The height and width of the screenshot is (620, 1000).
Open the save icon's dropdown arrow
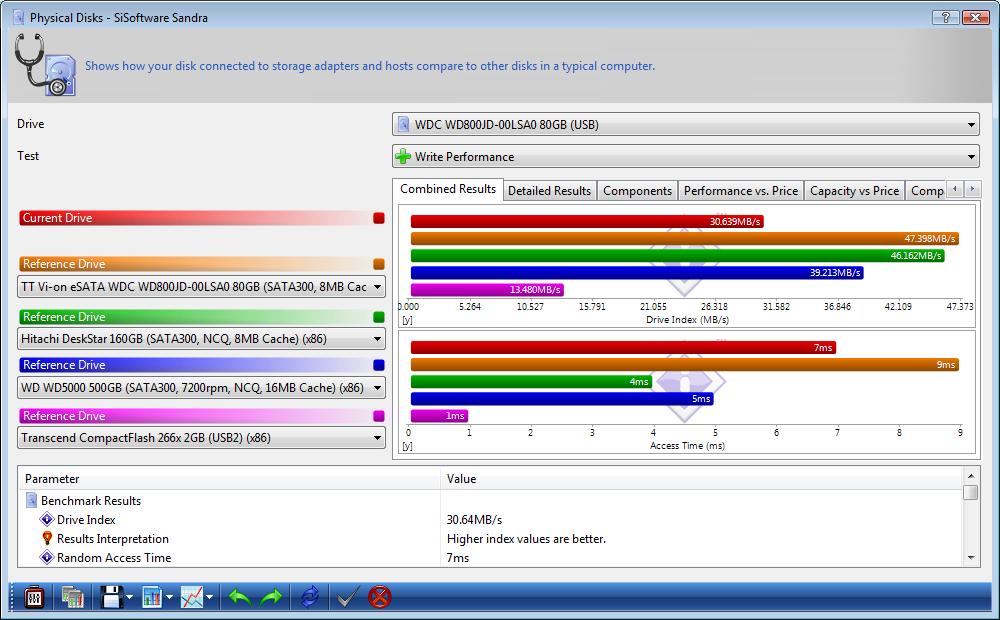coord(129,598)
